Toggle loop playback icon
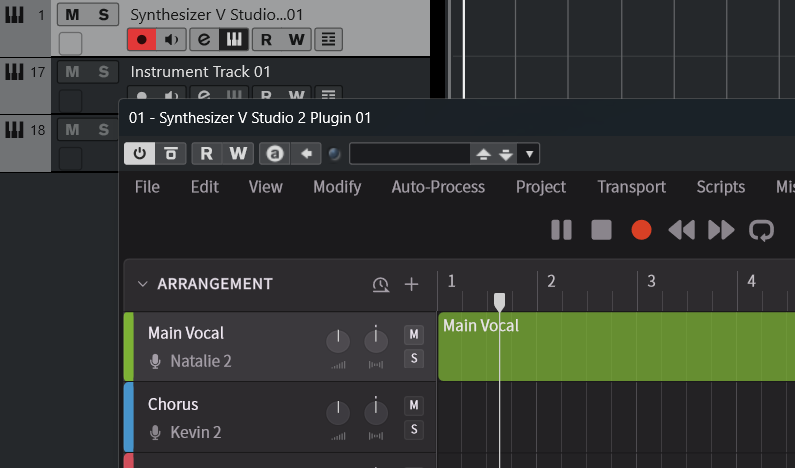The width and height of the screenshot is (795, 468). (x=761, y=230)
